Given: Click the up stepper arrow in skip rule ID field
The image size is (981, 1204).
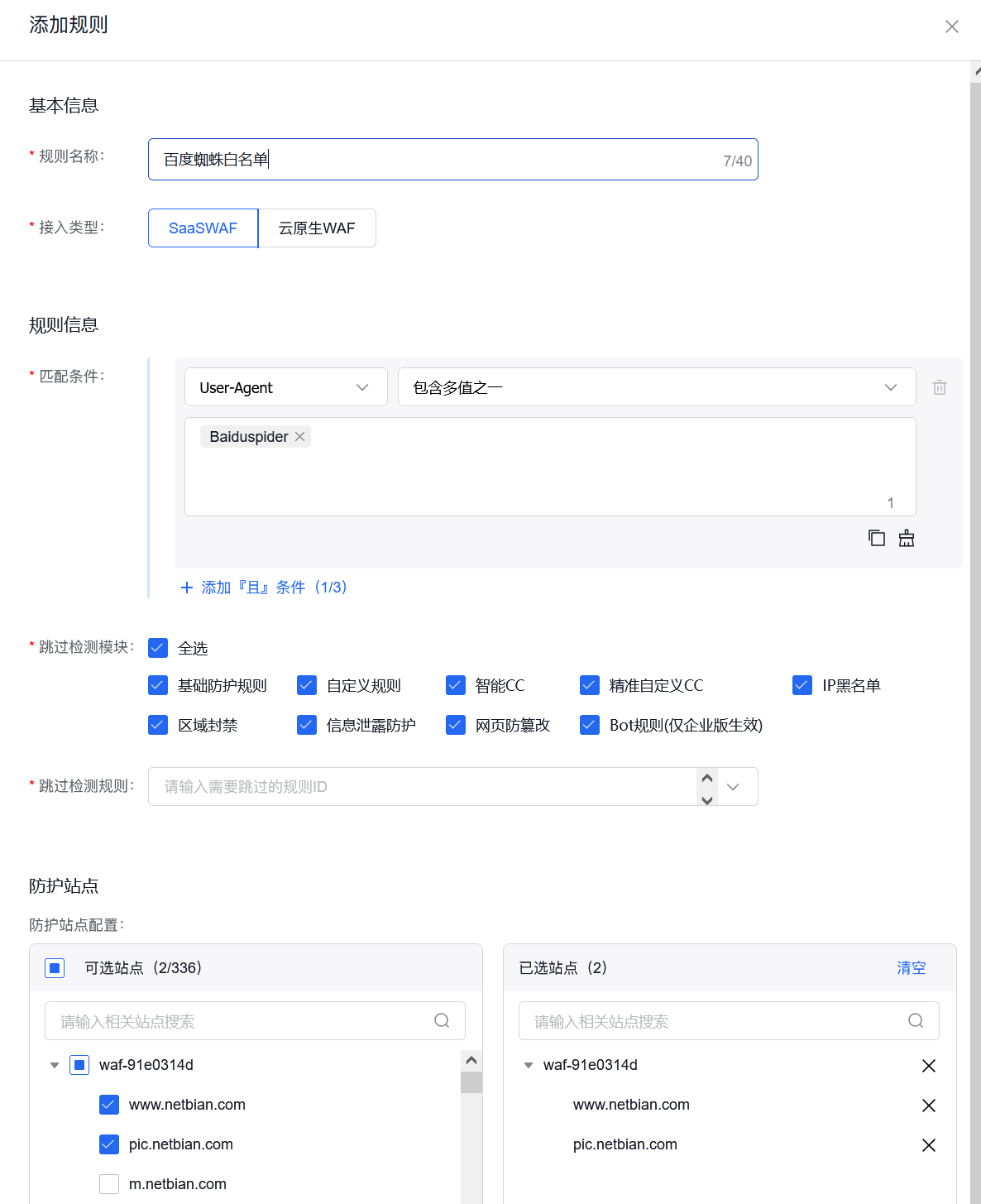Looking at the screenshot, I should pyautogui.click(x=707, y=779).
